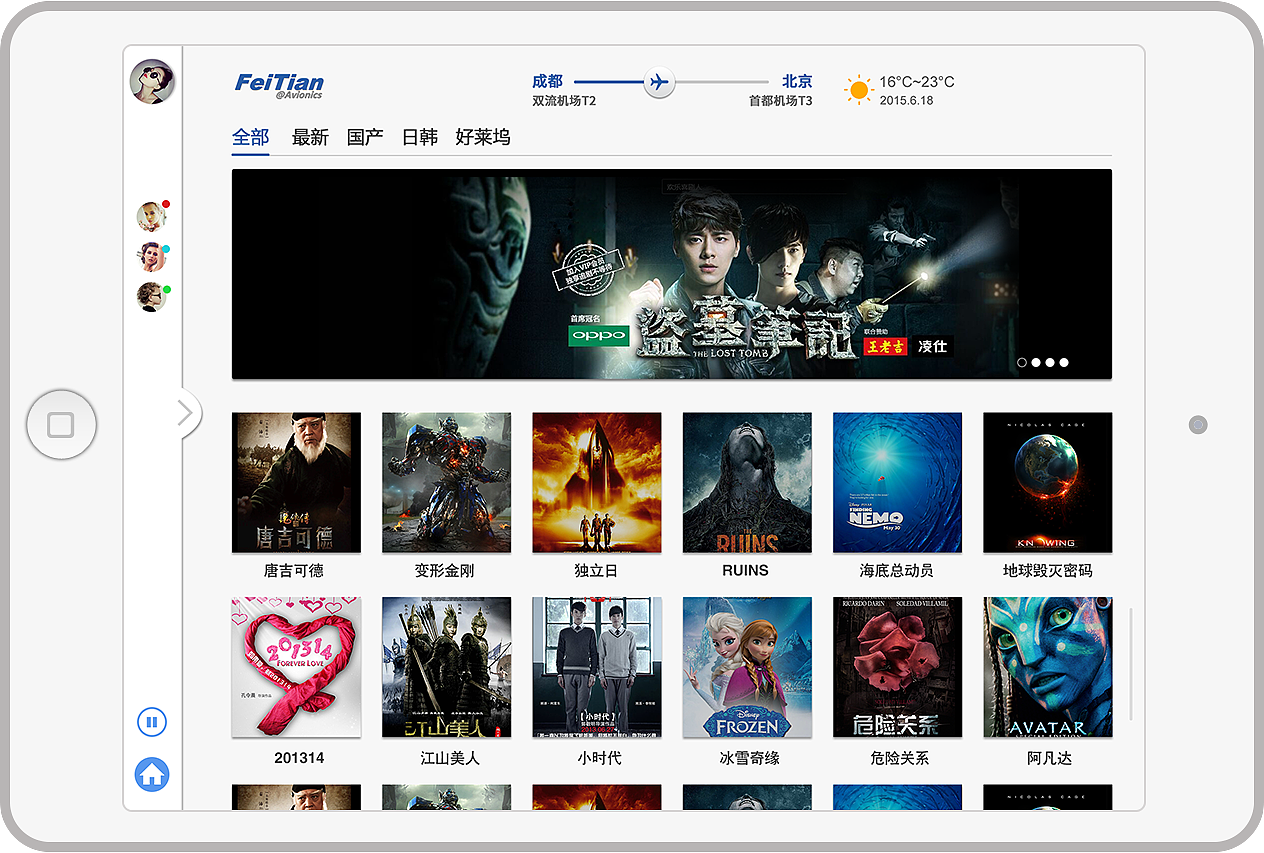The height and width of the screenshot is (853, 1264).
Task: Click the 双流机场T2 airport label
Action: coord(564,101)
